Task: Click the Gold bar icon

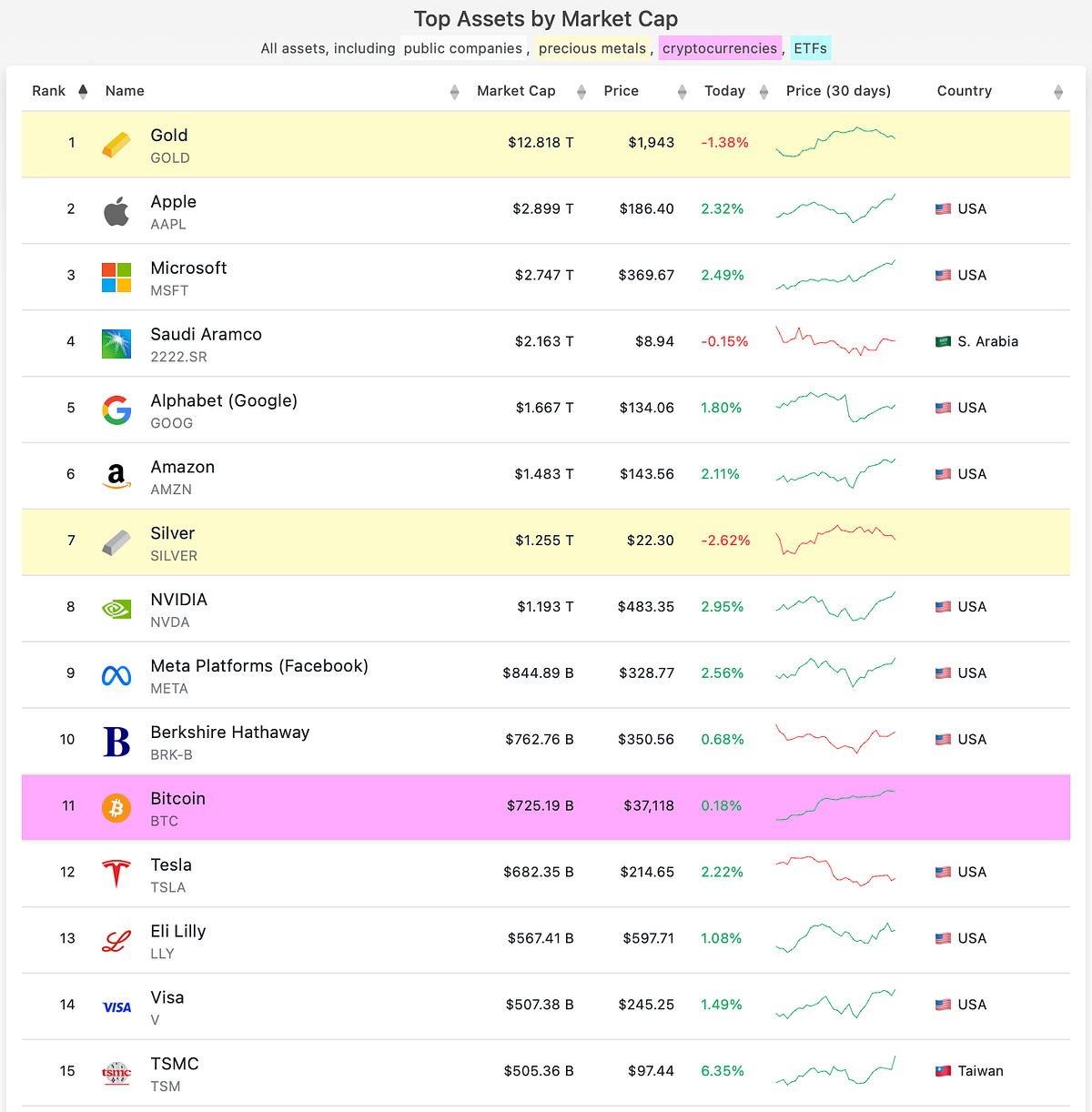Action: pos(116,144)
